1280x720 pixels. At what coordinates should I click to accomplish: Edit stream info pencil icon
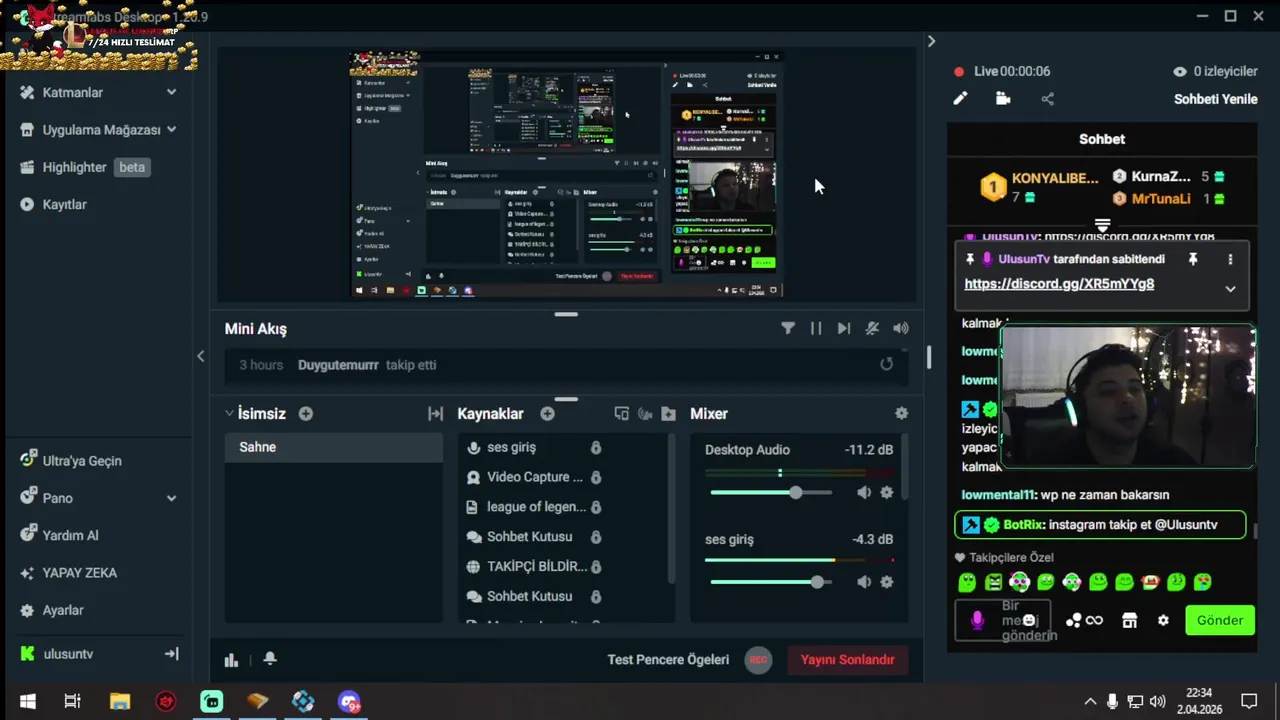[960, 98]
